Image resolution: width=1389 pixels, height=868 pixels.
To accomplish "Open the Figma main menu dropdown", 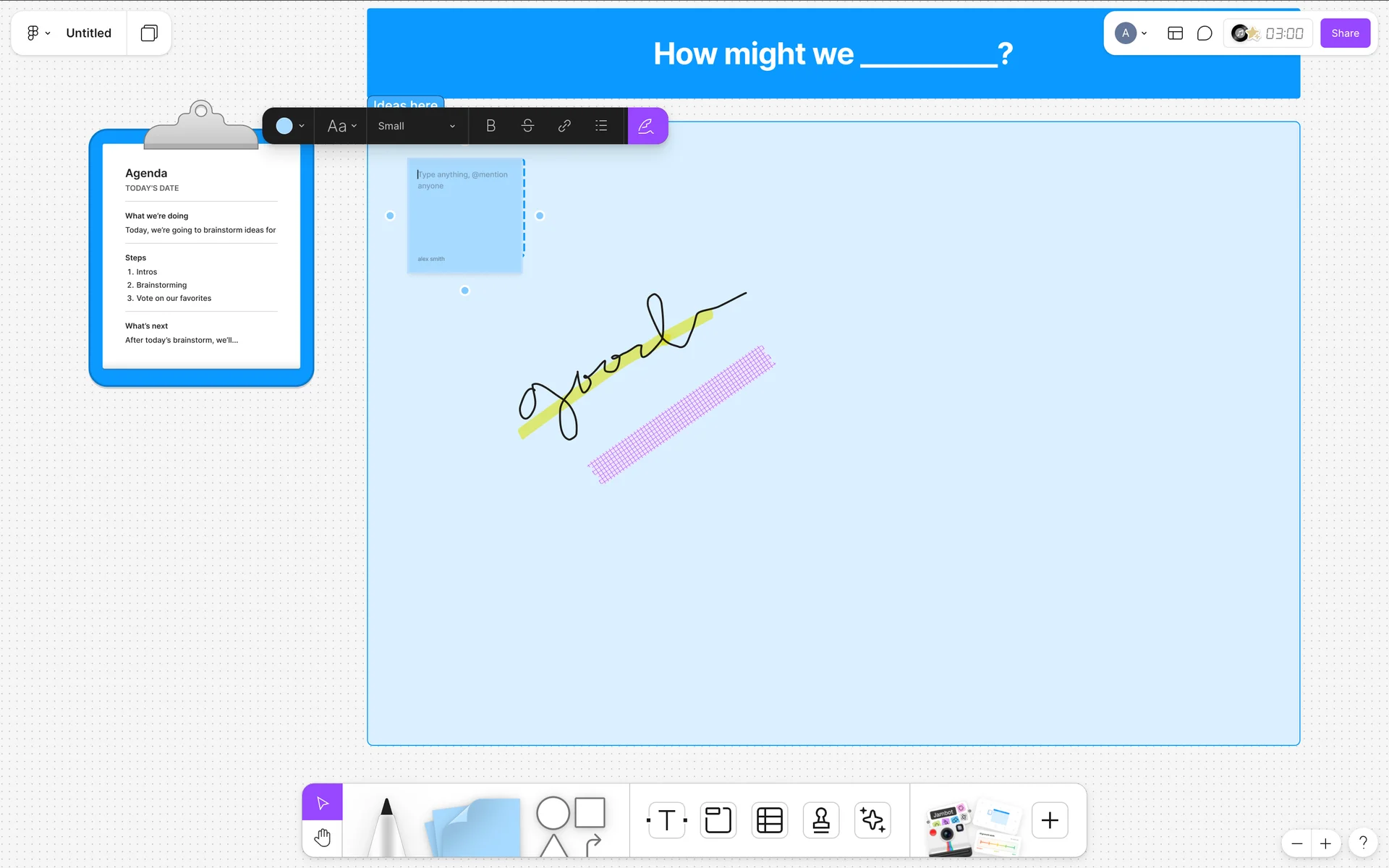I will (38, 33).
